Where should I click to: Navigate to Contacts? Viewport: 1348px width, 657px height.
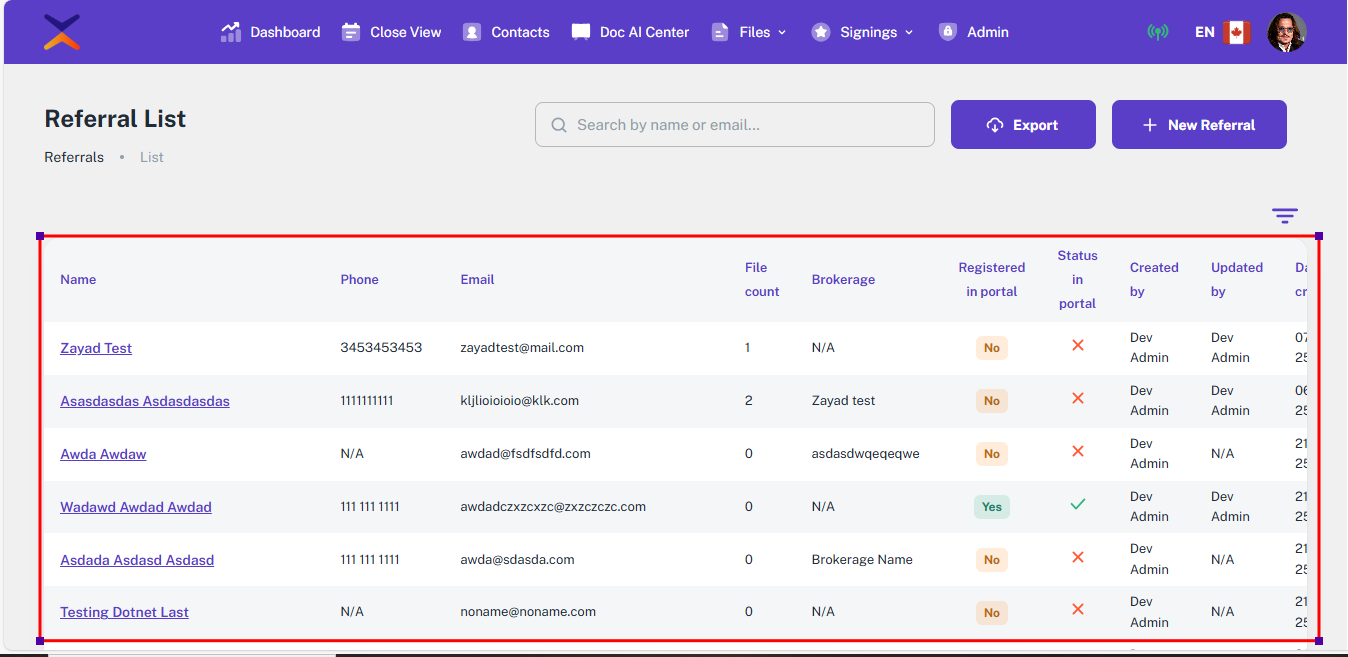tap(506, 32)
